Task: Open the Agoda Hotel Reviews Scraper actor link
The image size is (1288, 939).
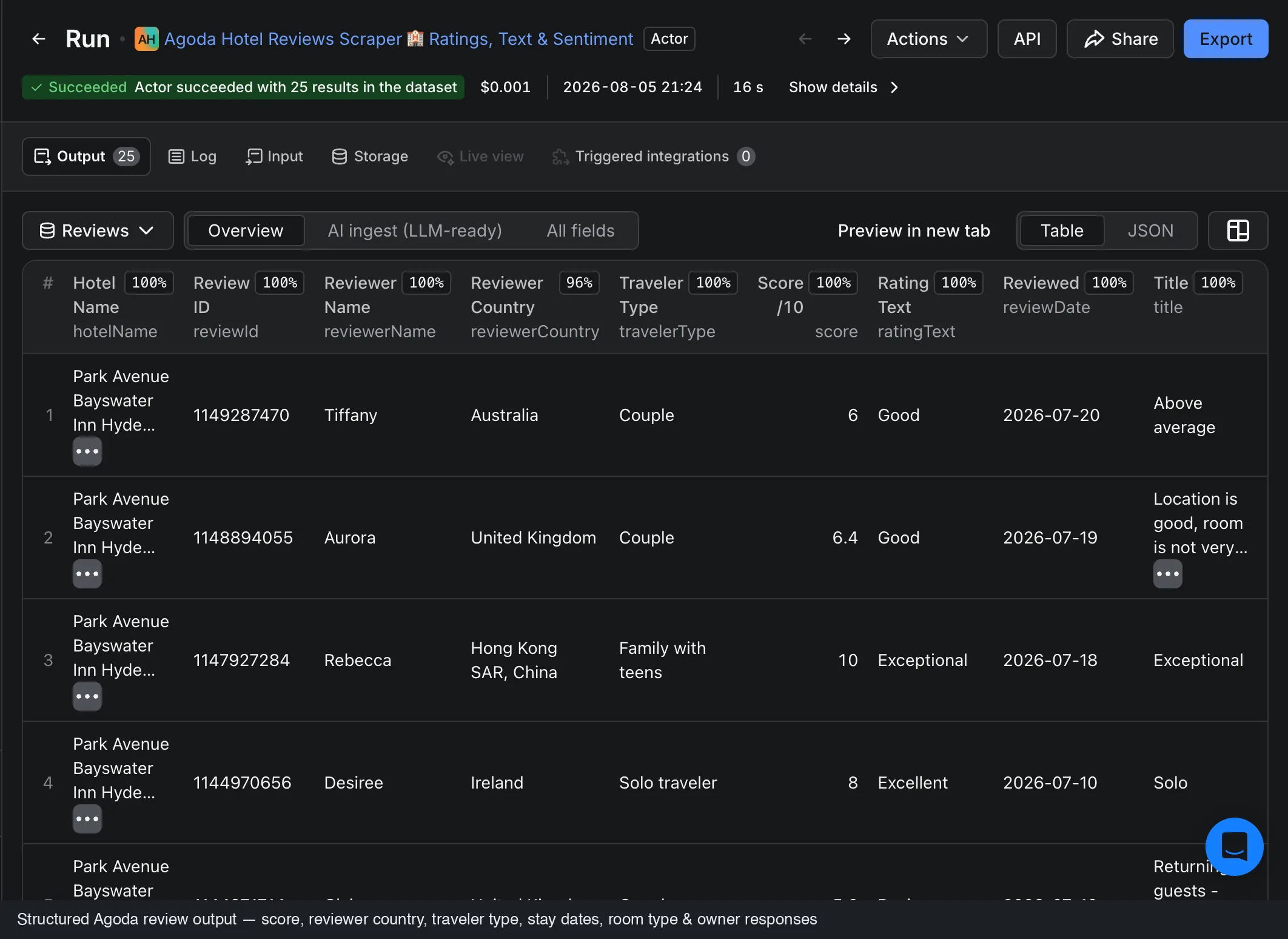Action: [398, 39]
